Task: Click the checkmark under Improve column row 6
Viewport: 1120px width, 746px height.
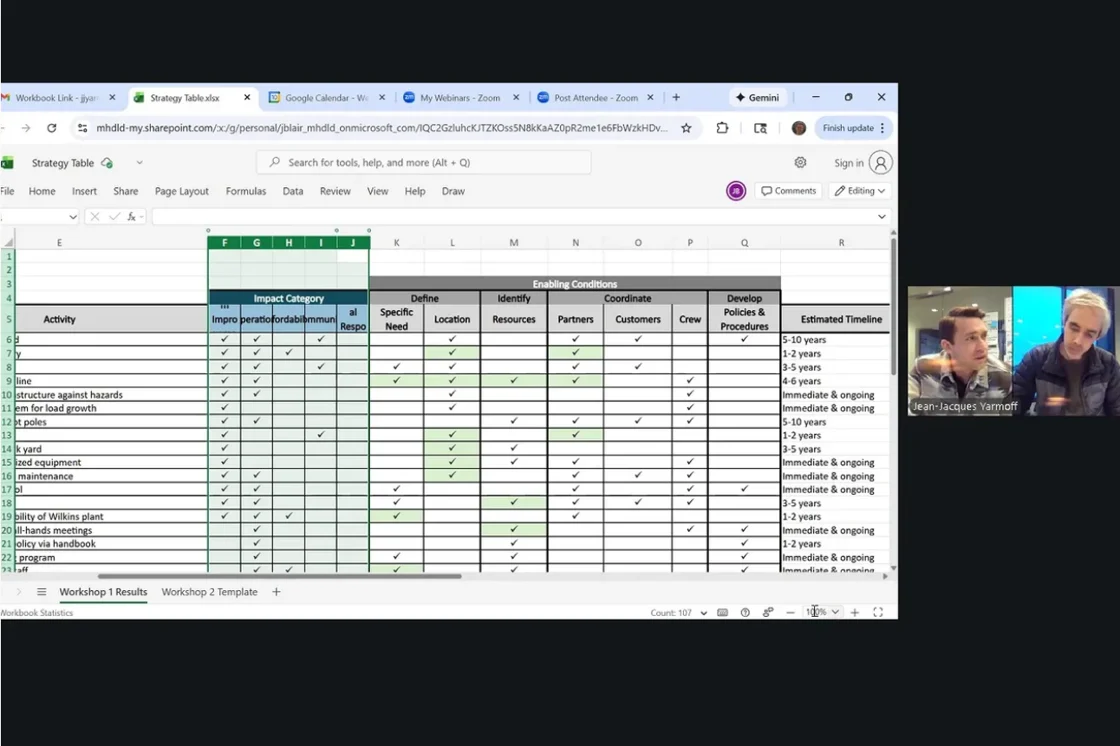Action: [224, 339]
